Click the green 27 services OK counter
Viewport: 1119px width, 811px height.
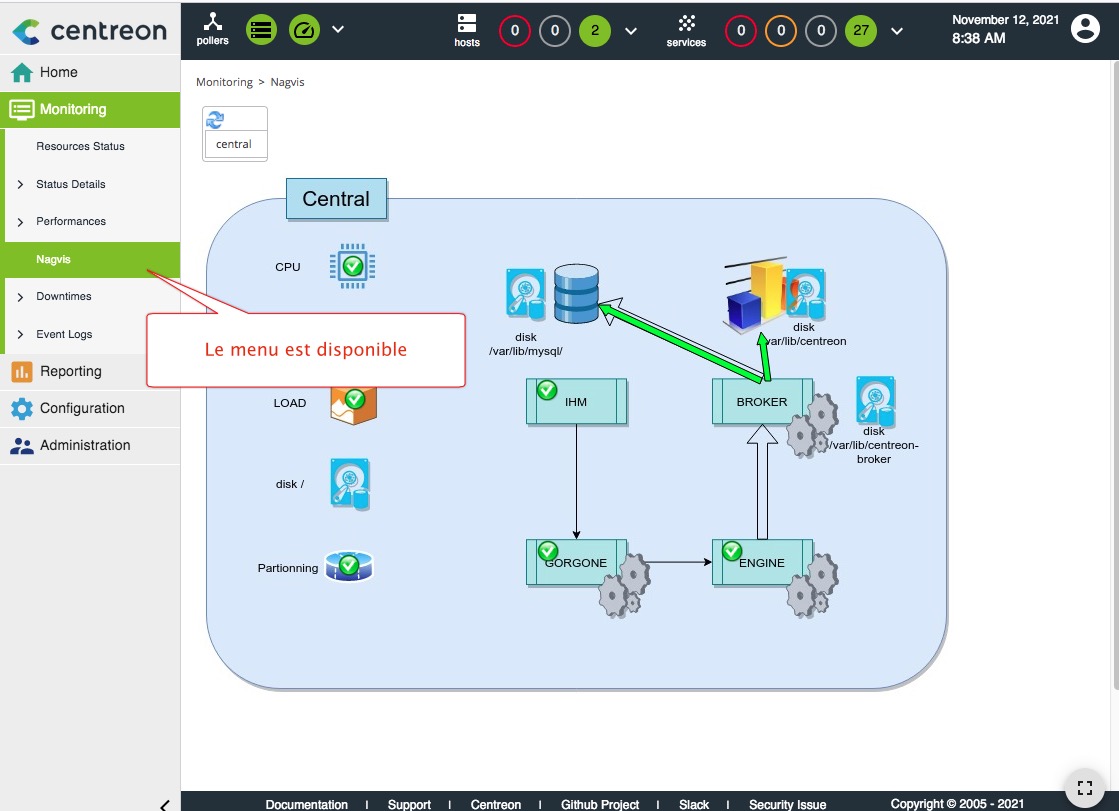[861, 30]
